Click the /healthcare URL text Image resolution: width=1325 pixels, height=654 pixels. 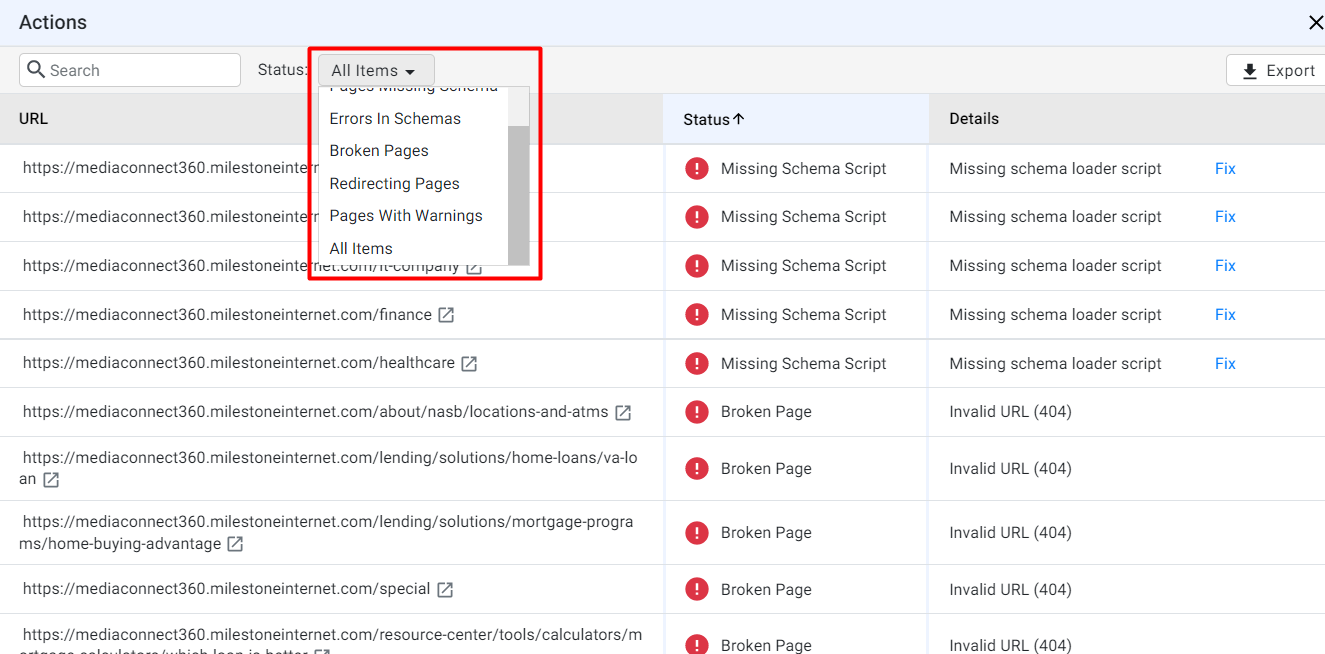[239, 363]
